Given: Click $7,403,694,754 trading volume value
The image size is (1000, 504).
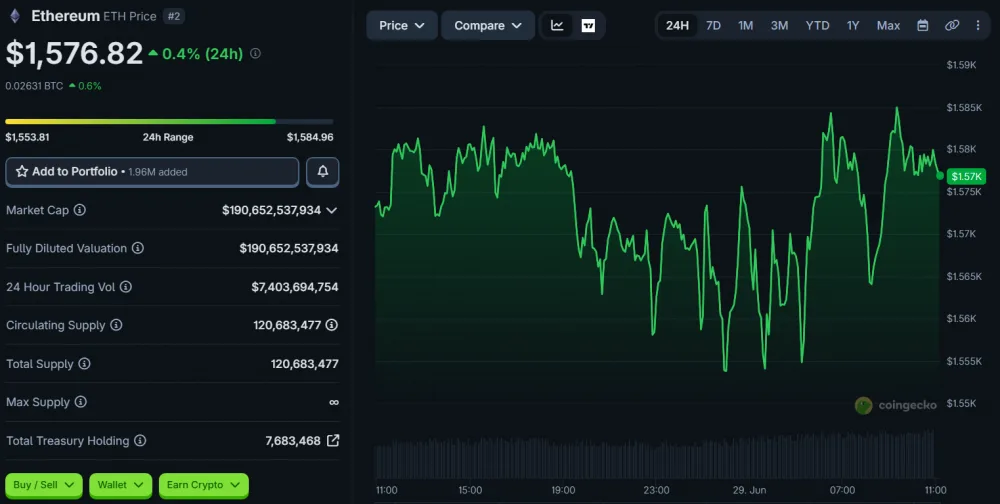Looking at the screenshot, I should [295, 287].
